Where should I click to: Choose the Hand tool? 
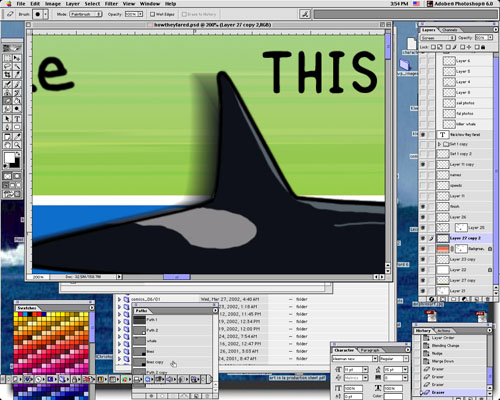point(7,145)
